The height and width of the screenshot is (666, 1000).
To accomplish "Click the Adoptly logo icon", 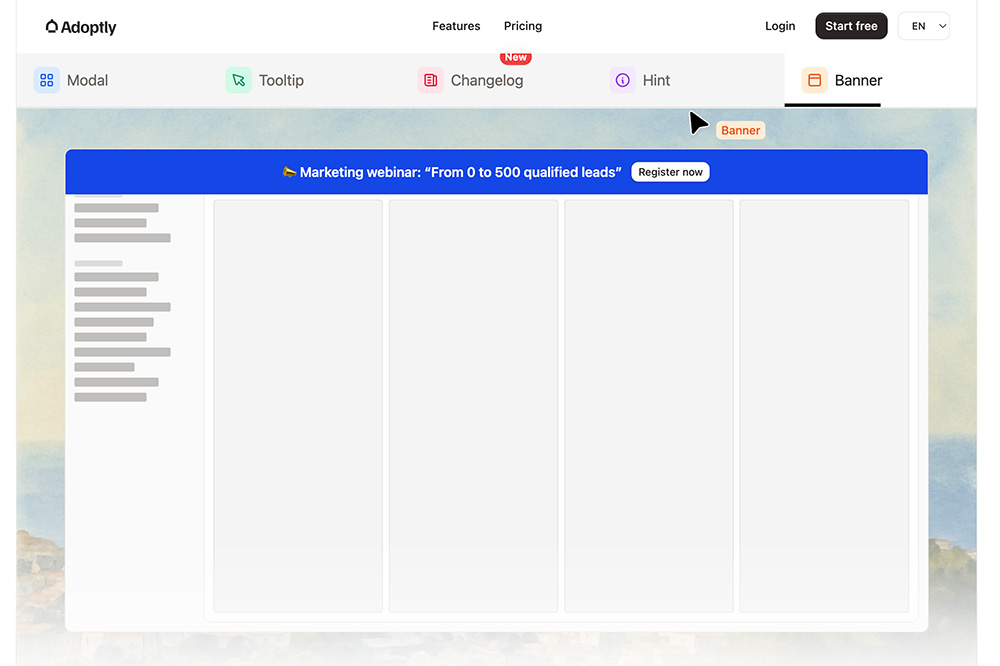I will click(52, 26).
